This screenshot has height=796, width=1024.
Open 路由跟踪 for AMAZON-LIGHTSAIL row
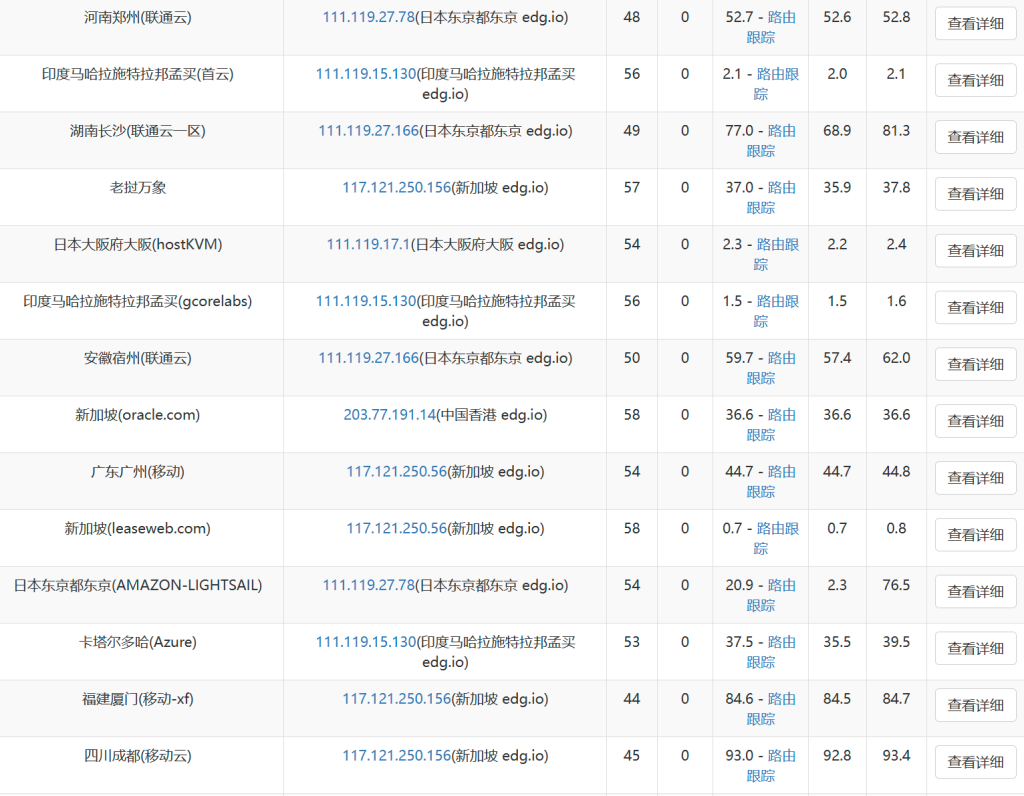[x=781, y=586]
